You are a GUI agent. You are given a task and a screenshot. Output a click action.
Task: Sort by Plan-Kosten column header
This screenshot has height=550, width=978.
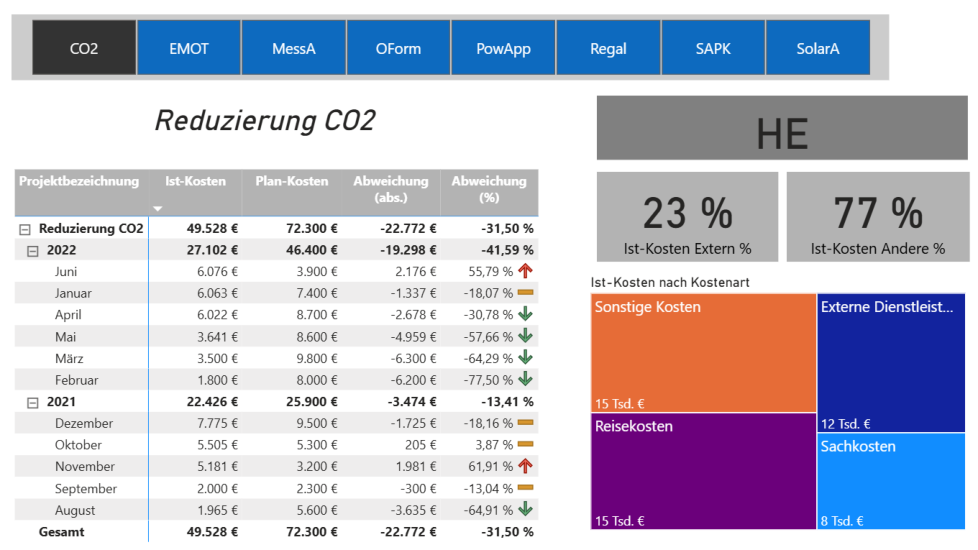(291, 182)
